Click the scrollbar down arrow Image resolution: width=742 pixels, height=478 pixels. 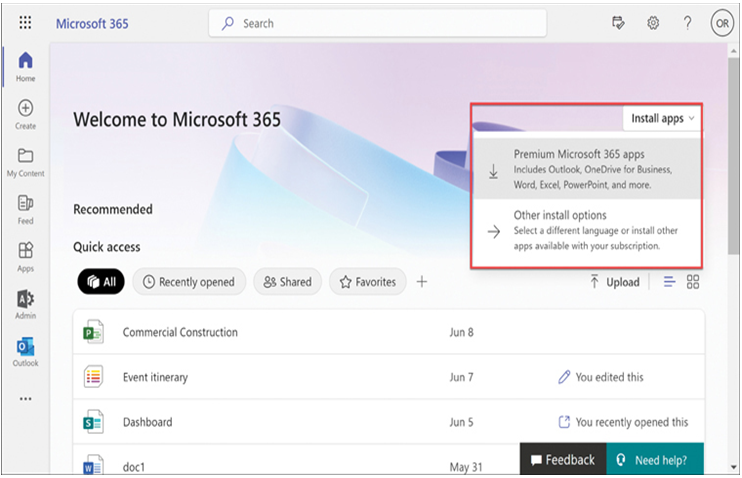point(733,467)
